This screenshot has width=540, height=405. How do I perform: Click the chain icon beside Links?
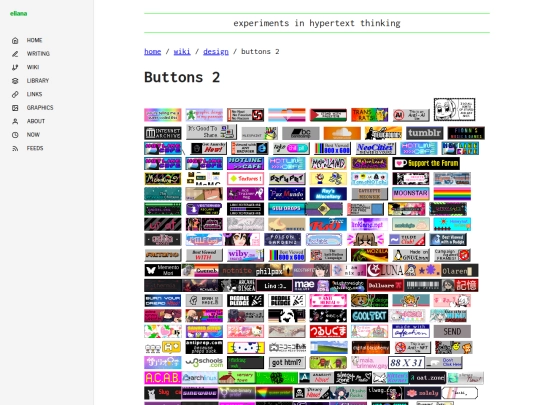[x=15, y=94]
